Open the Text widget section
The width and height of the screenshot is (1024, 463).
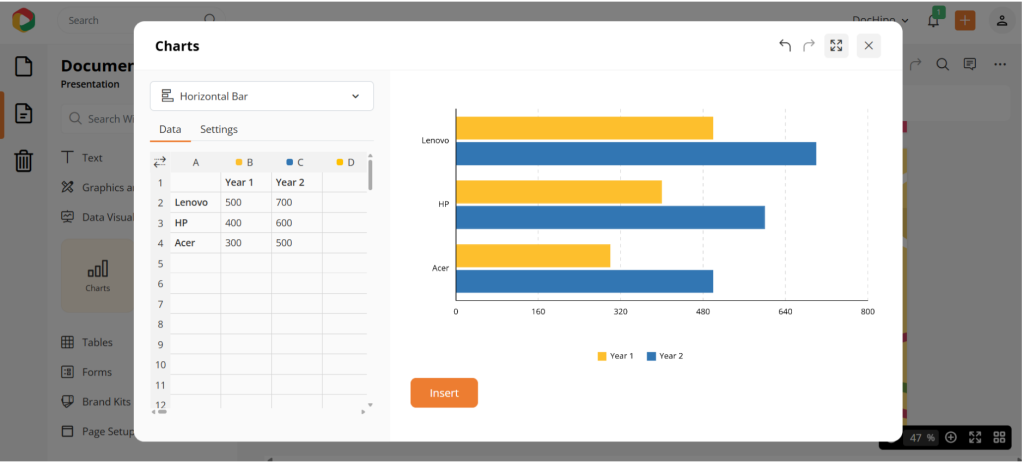[x=82, y=157]
